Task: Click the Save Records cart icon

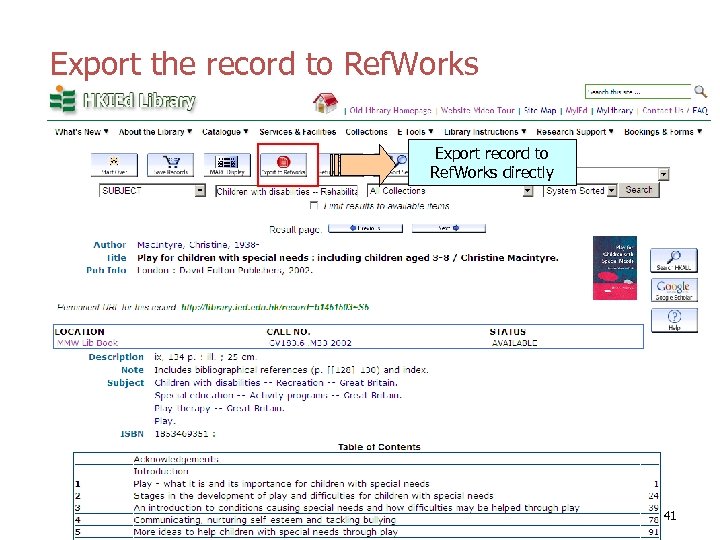Action: pyautogui.click(x=171, y=165)
